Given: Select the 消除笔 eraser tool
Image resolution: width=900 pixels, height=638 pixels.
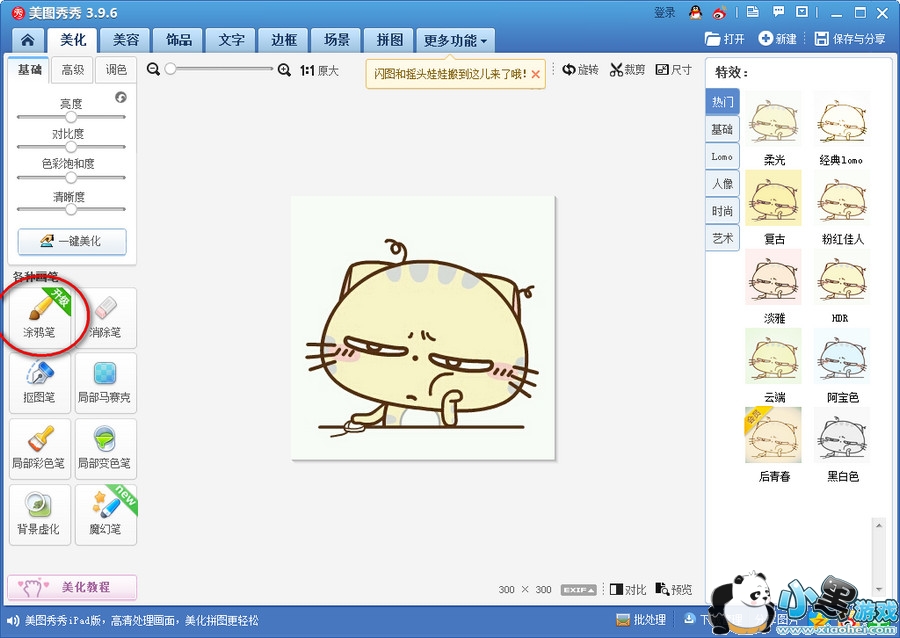Looking at the screenshot, I should coord(104,318).
